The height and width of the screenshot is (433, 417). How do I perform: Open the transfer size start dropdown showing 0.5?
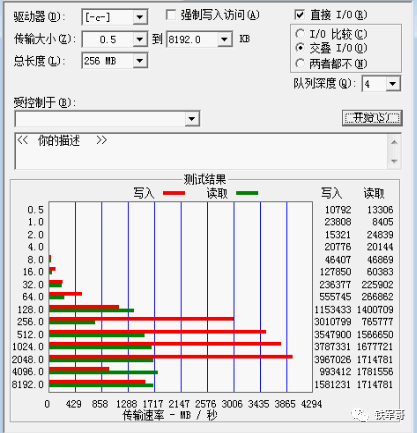click(x=140, y=40)
